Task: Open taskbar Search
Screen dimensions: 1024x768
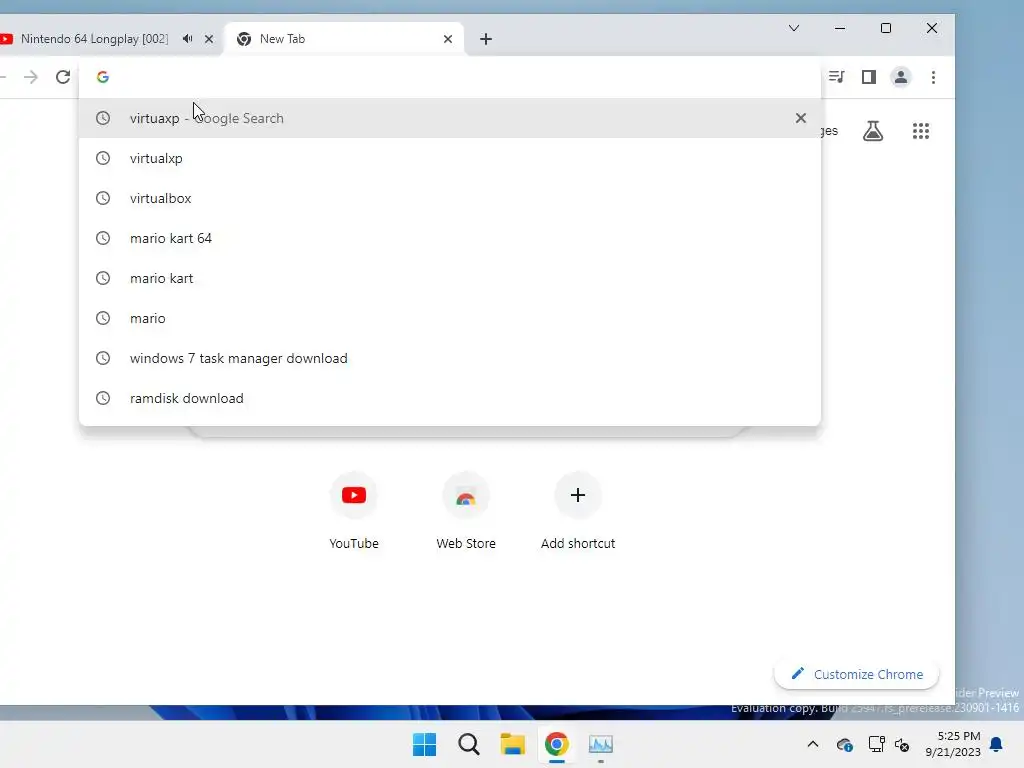Action: coord(469,744)
